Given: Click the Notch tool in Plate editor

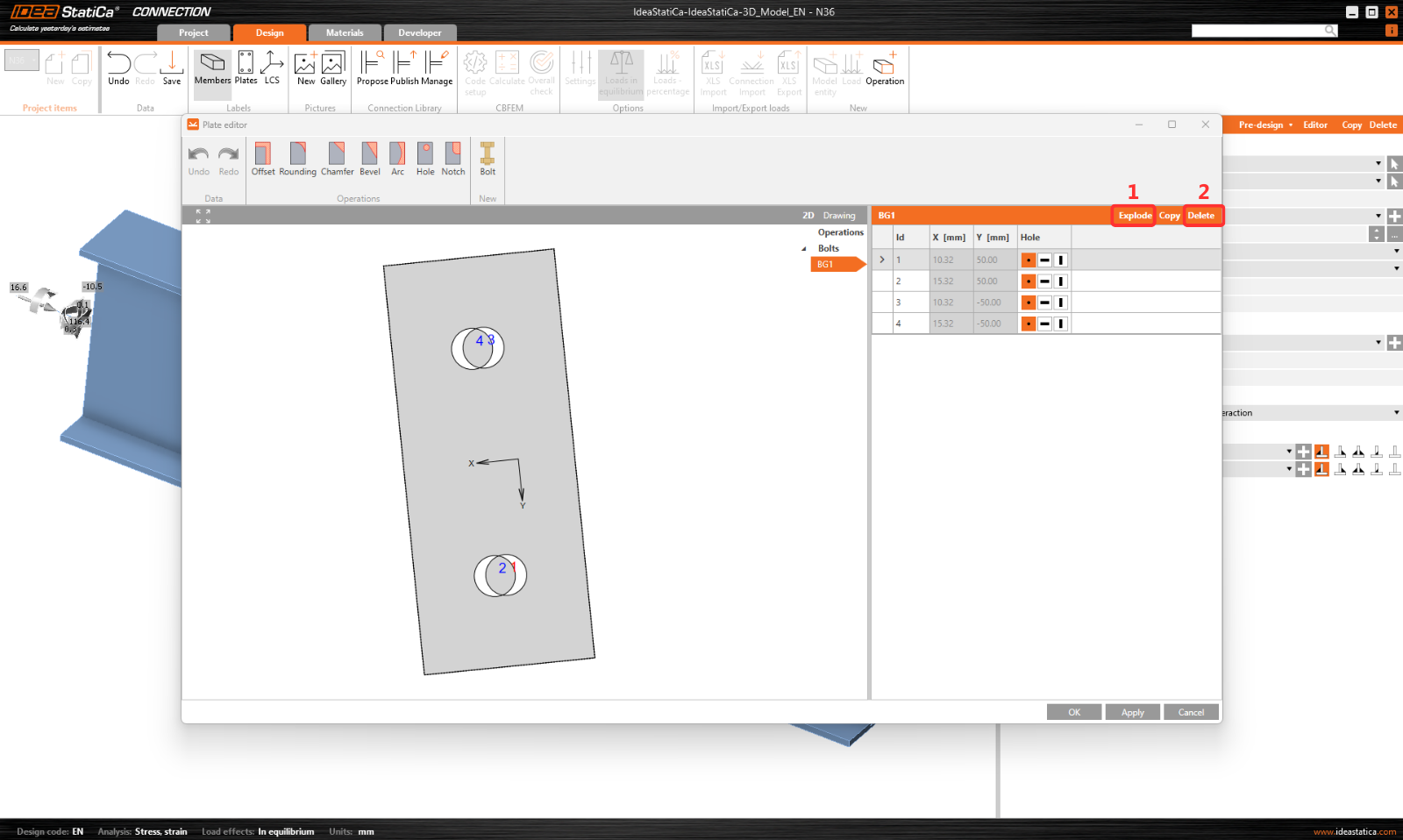Looking at the screenshot, I should pyautogui.click(x=453, y=159).
